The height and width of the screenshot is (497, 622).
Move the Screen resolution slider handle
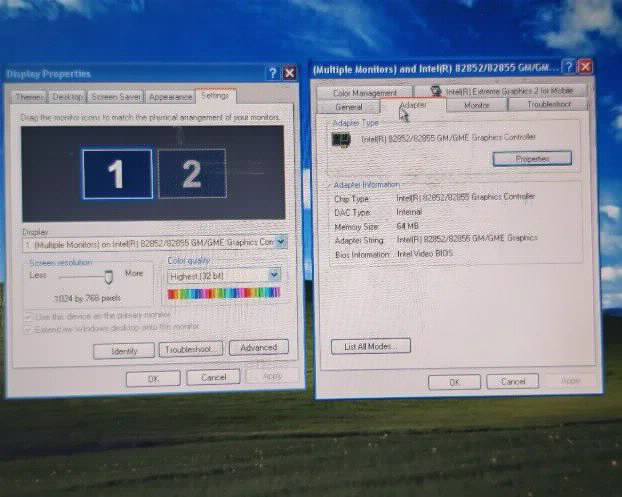pyautogui.click(x=109, y=276)
